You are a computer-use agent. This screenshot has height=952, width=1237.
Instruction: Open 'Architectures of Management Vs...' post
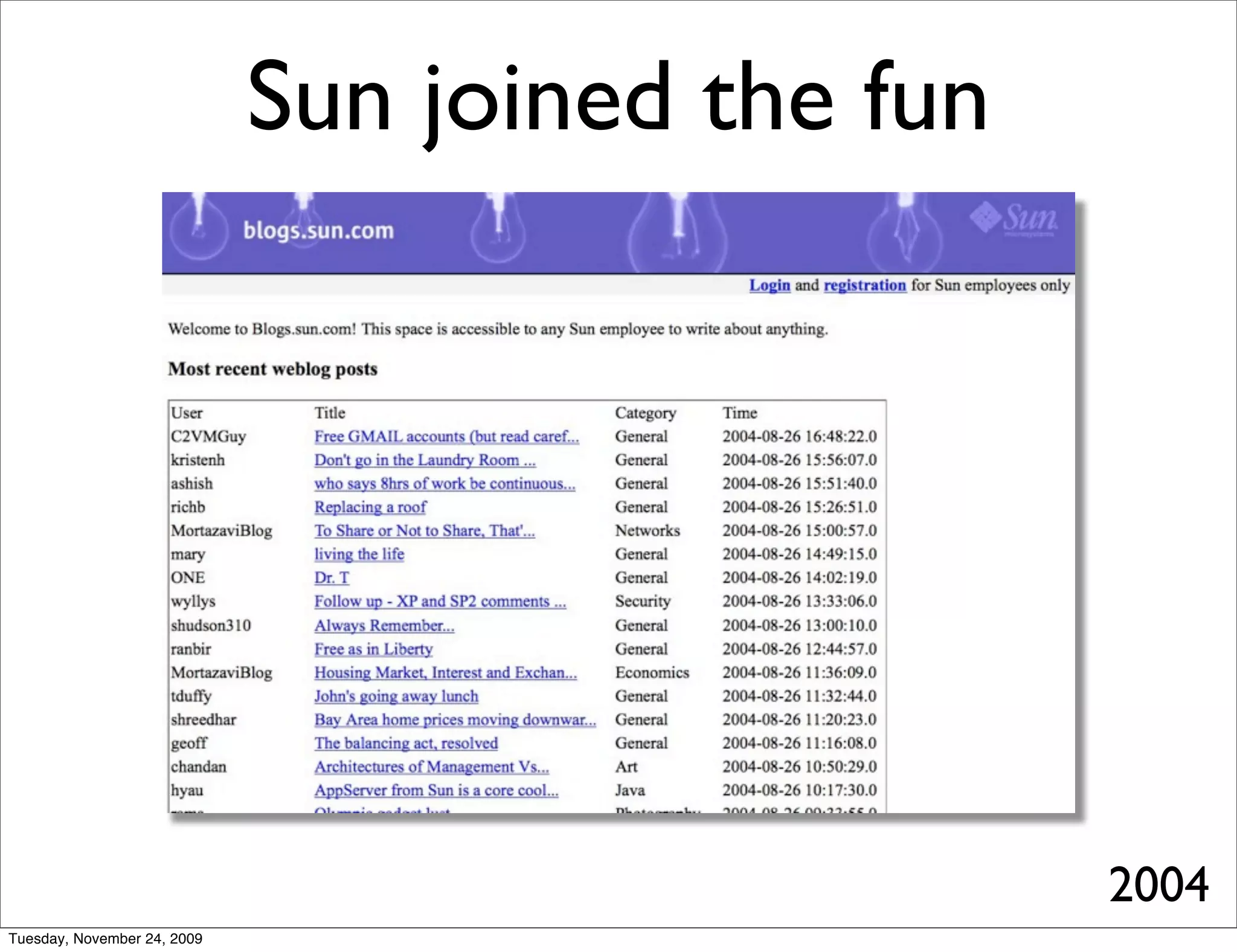point(431,767)
